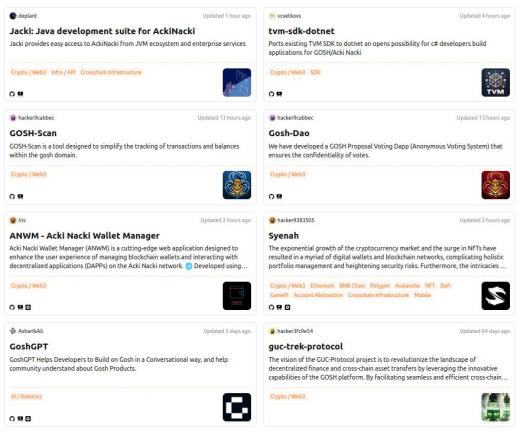Select the SDK tag on tvm-sdk-dotnet

tap(315, 72)
